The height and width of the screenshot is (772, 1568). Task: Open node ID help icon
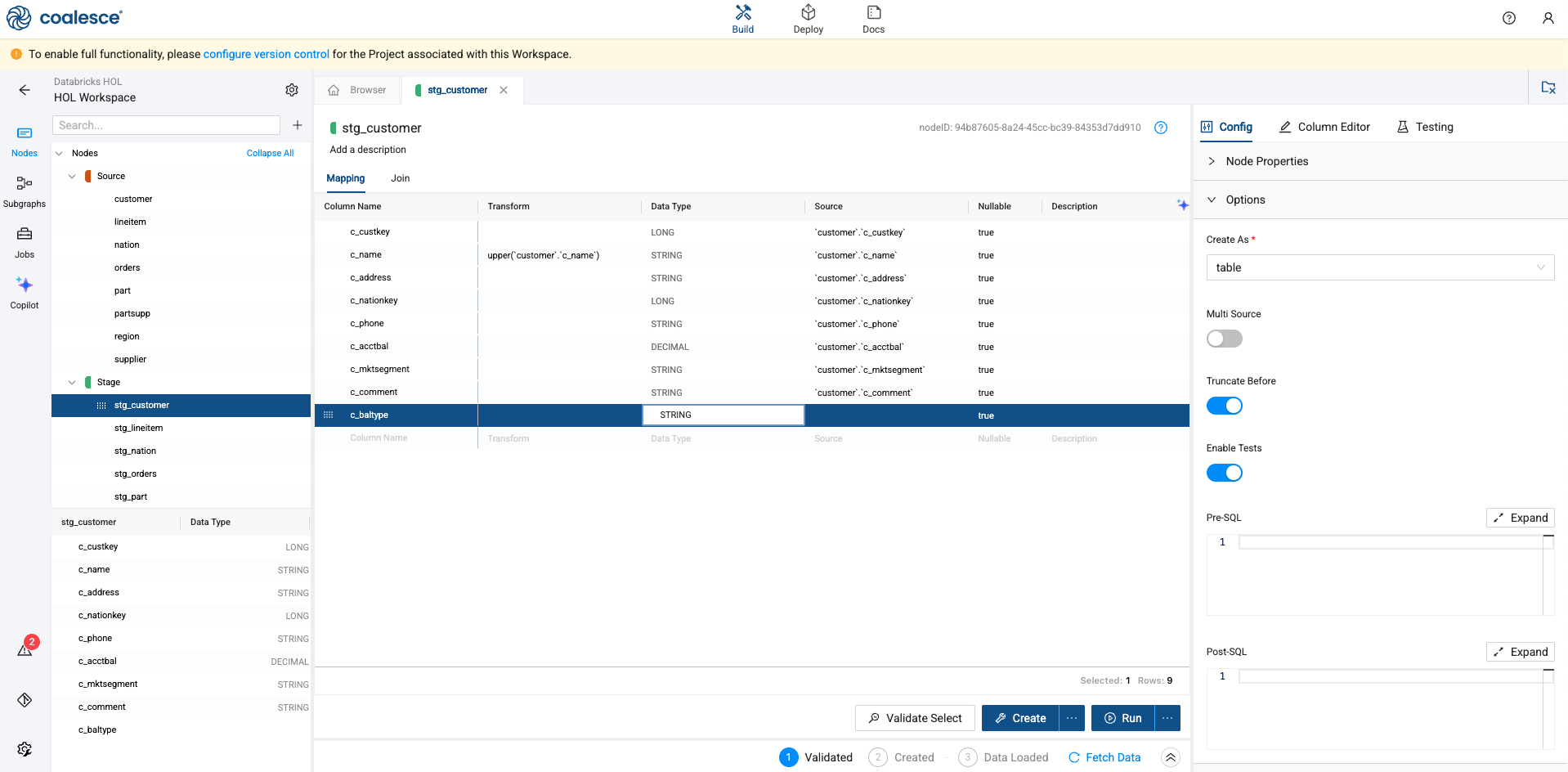pos(1161,128)
